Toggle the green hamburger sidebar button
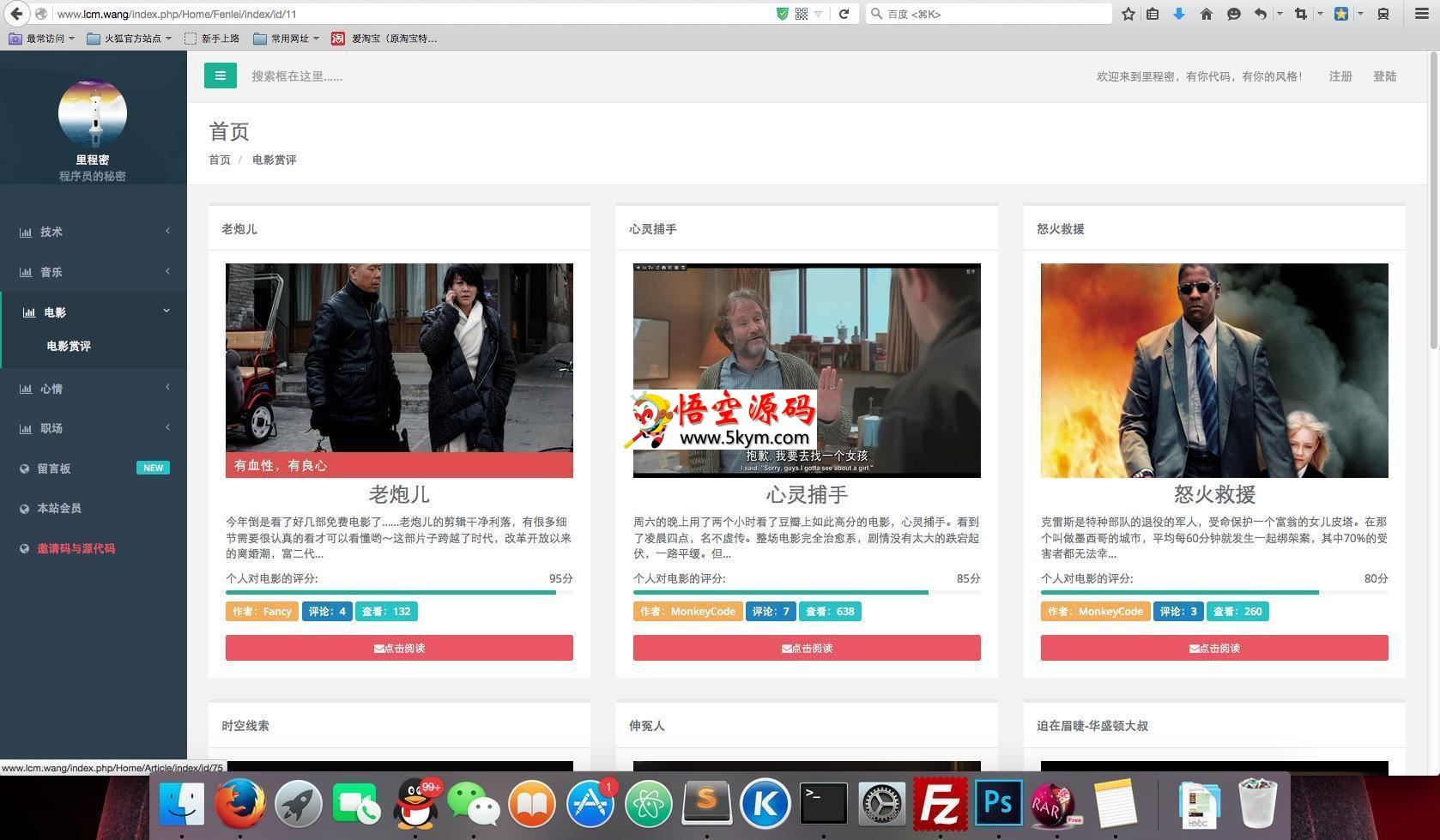1440x840 pixels. pyautogui.click(x=221, y=76)
